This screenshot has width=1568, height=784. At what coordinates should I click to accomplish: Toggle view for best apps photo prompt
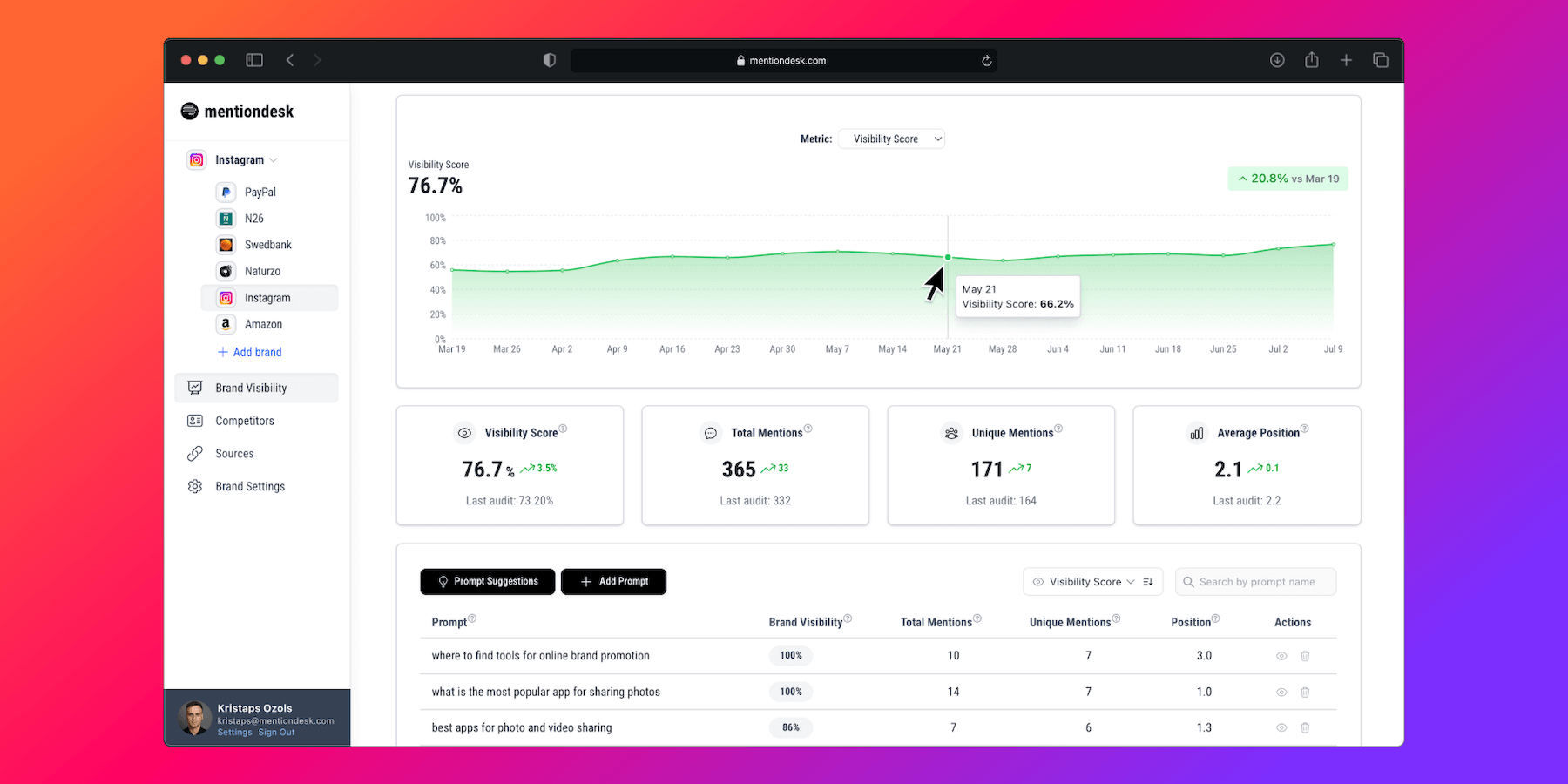pos(1281,728)
